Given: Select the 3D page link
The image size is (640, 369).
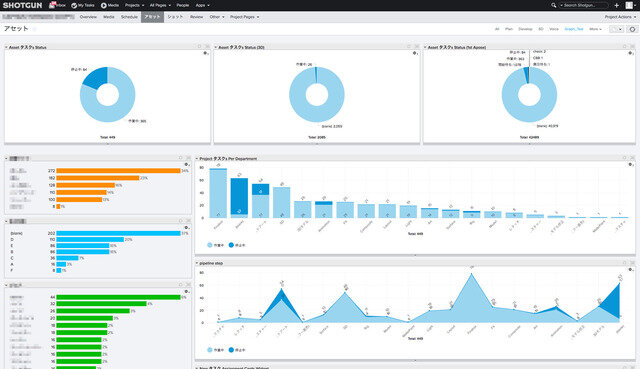Looking at the screenshot, I should click(541, 29).
